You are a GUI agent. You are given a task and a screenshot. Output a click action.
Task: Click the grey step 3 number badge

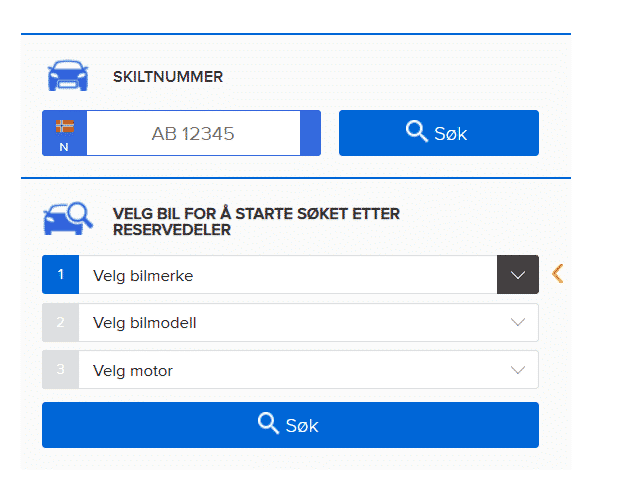[60, 370]
